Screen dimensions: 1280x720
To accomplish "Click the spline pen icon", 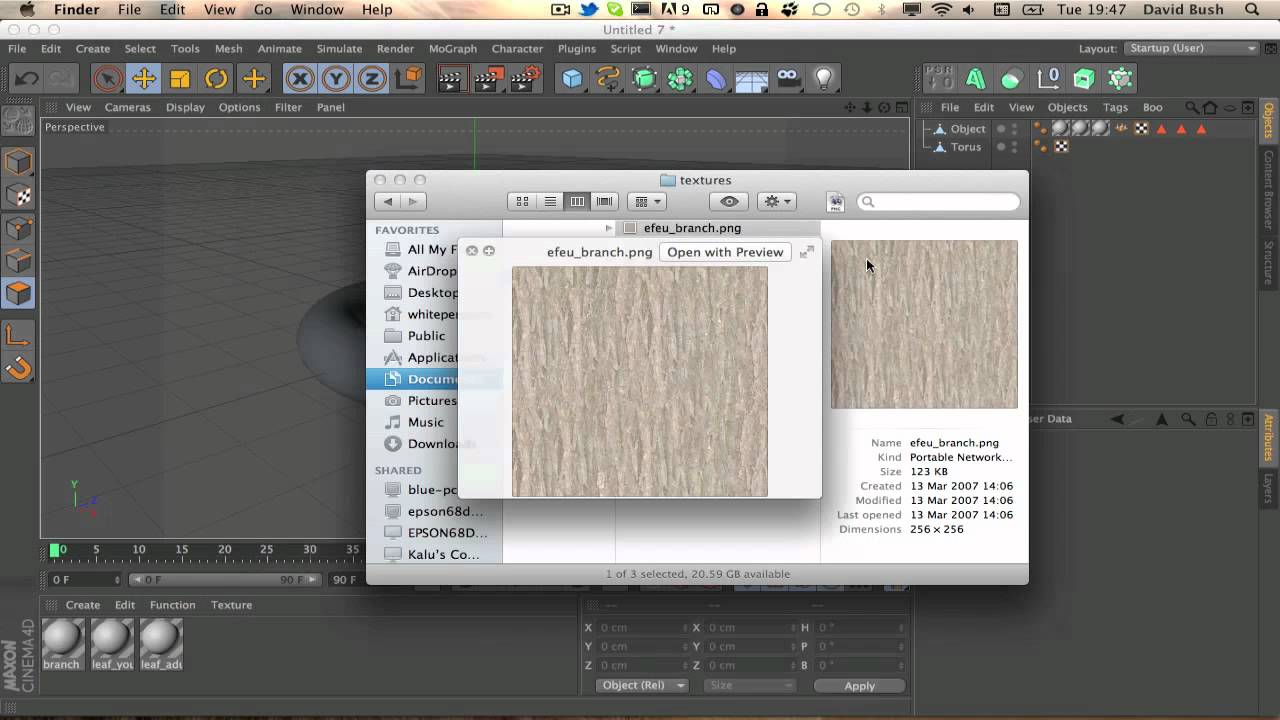I will coord(608,79).
